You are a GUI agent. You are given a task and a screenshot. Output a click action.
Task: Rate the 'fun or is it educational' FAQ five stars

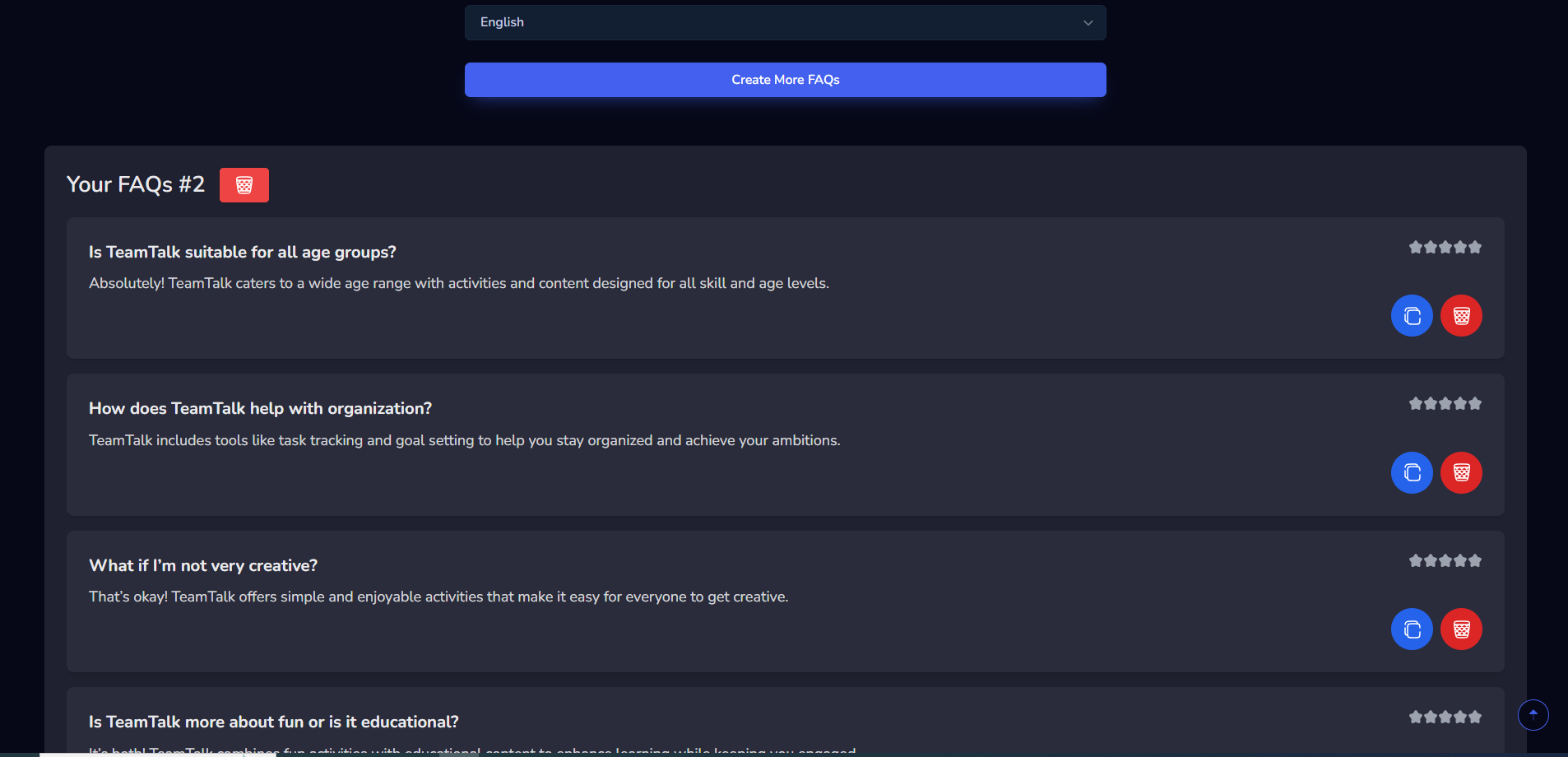(1475, 717)
